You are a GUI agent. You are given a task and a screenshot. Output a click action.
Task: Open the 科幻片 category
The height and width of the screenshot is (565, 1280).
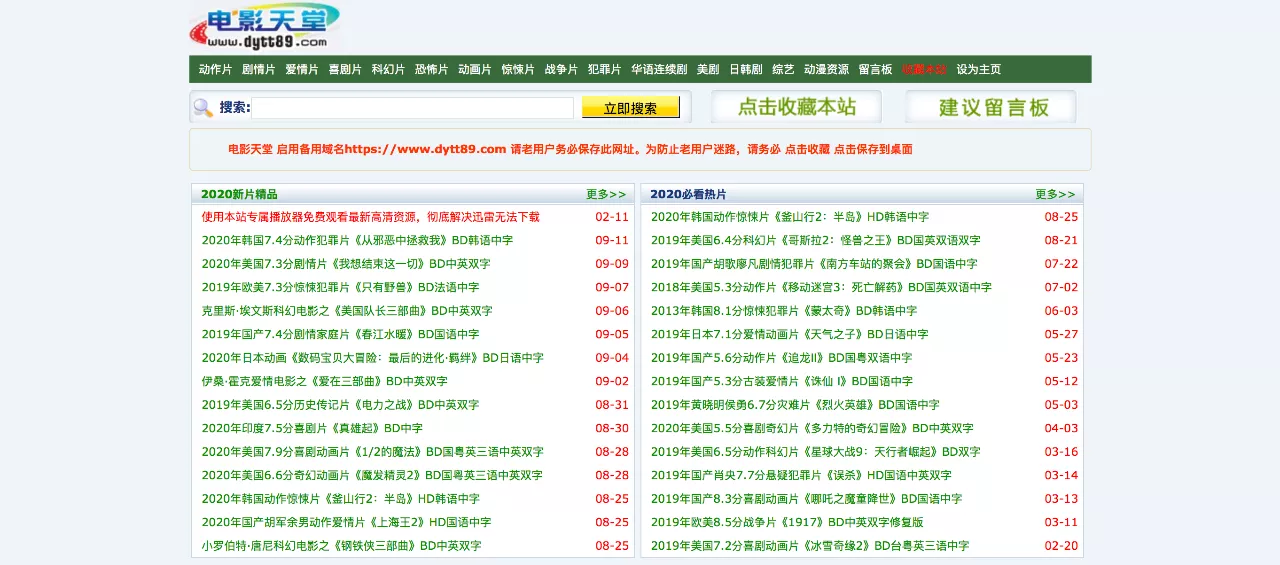tap(388, 69)
